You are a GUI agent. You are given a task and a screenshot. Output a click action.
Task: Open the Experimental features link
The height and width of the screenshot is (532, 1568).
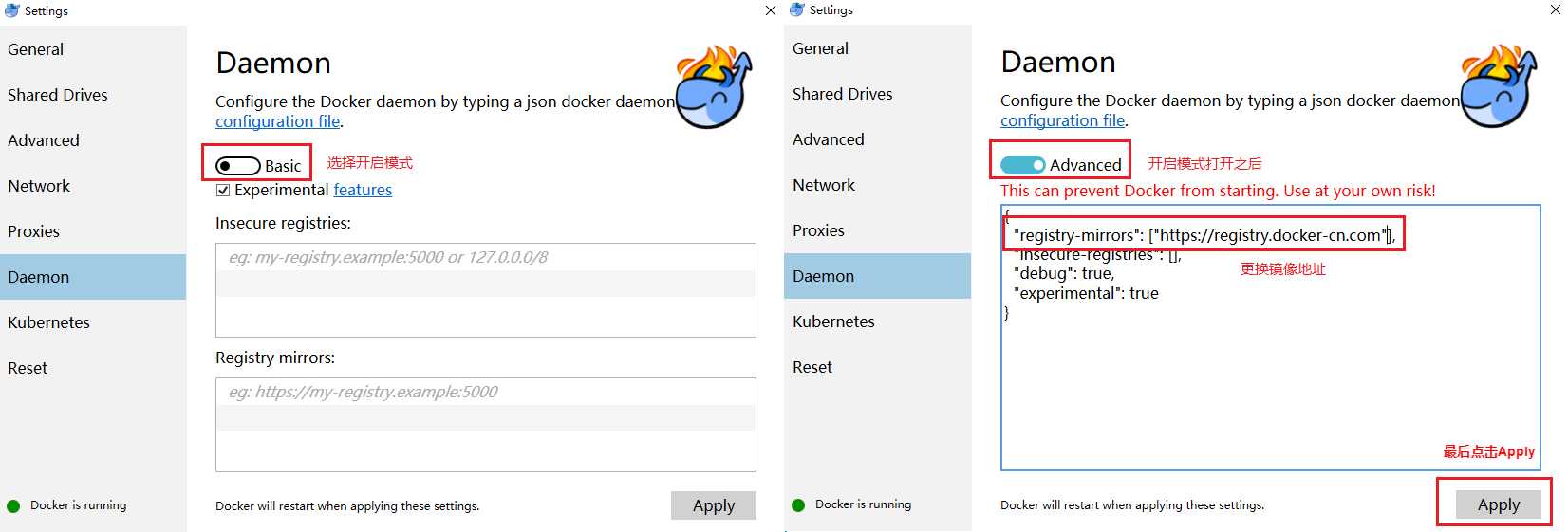click(363, 191)
